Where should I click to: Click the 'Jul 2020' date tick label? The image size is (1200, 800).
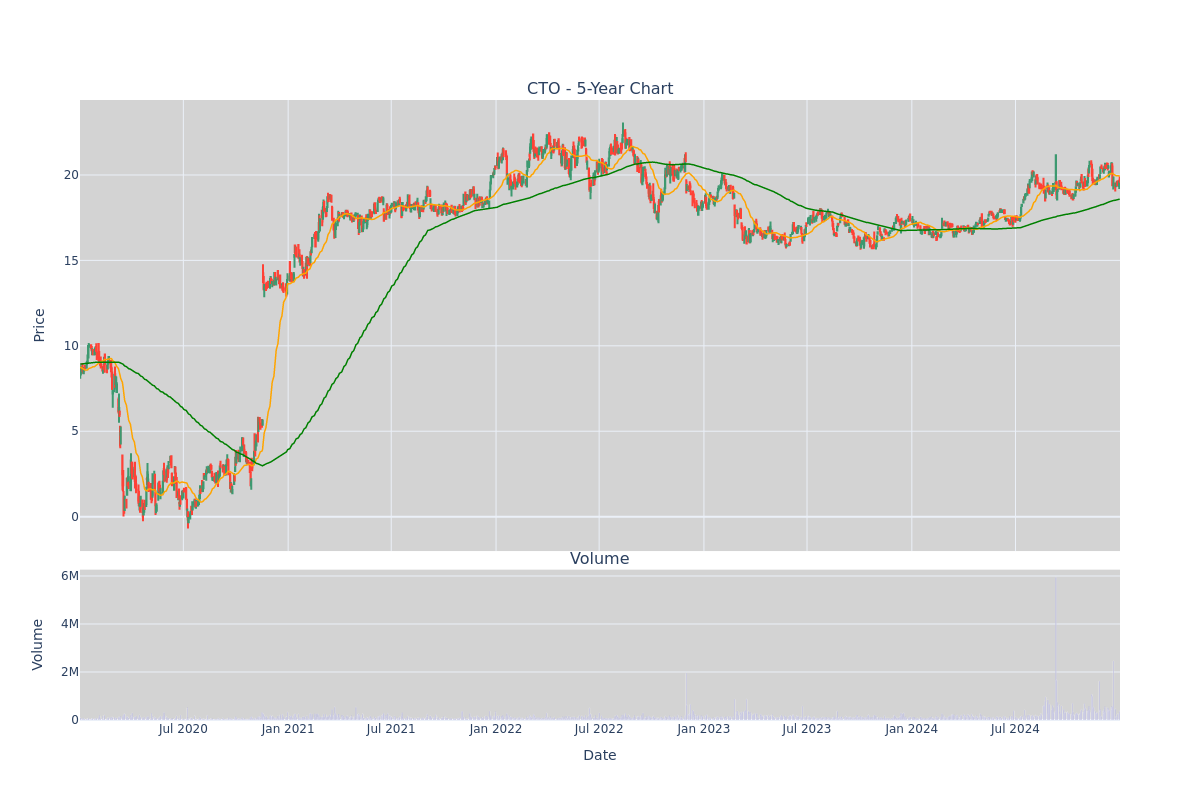[183, 729]
